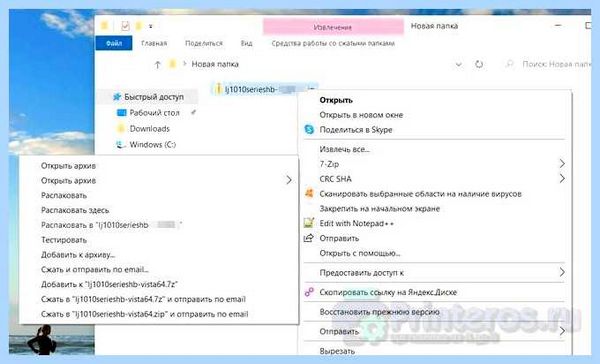Click the Windows (C:) drive icon

121,145
